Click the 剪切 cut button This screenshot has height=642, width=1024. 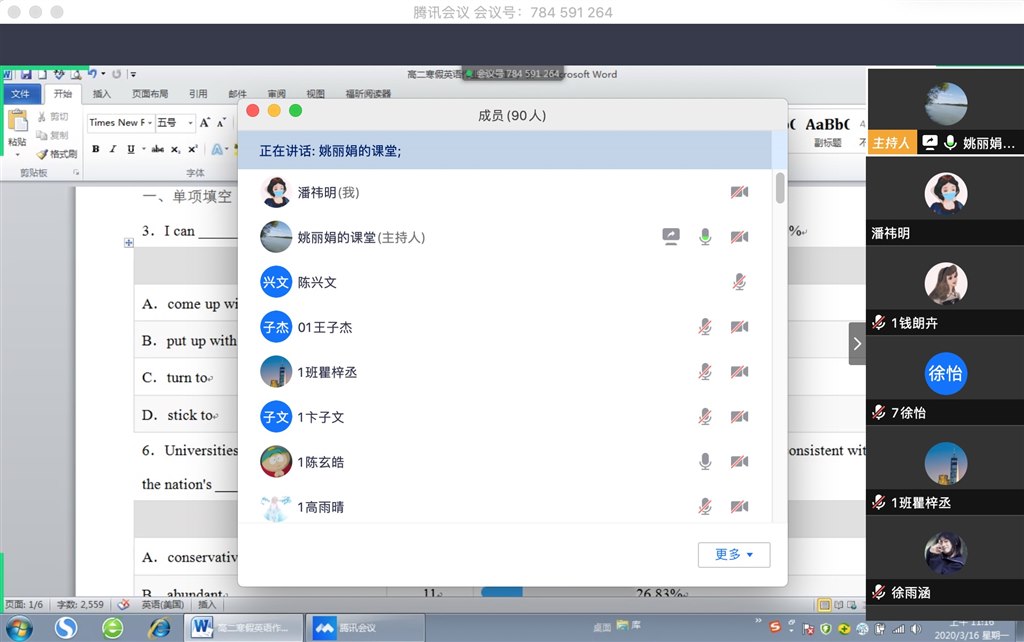(52, 117)
